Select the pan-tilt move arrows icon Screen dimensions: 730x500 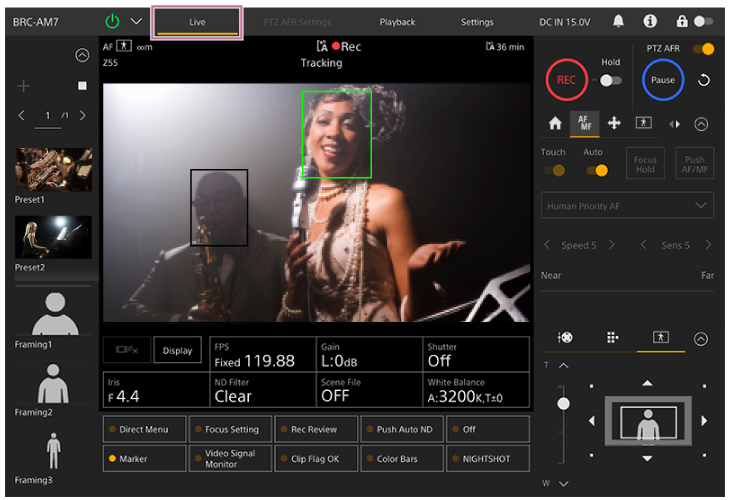pyautogui.click(x=614, y=123)
